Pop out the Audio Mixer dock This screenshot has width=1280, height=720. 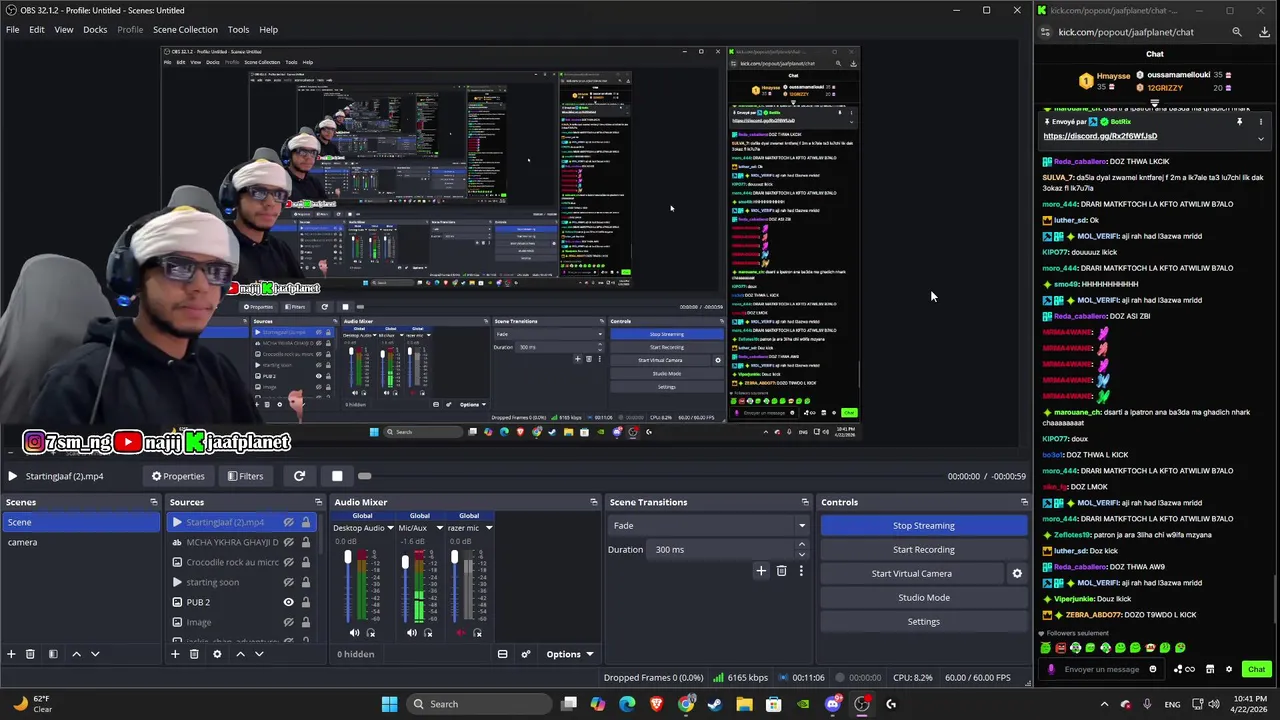click(594, 502)
